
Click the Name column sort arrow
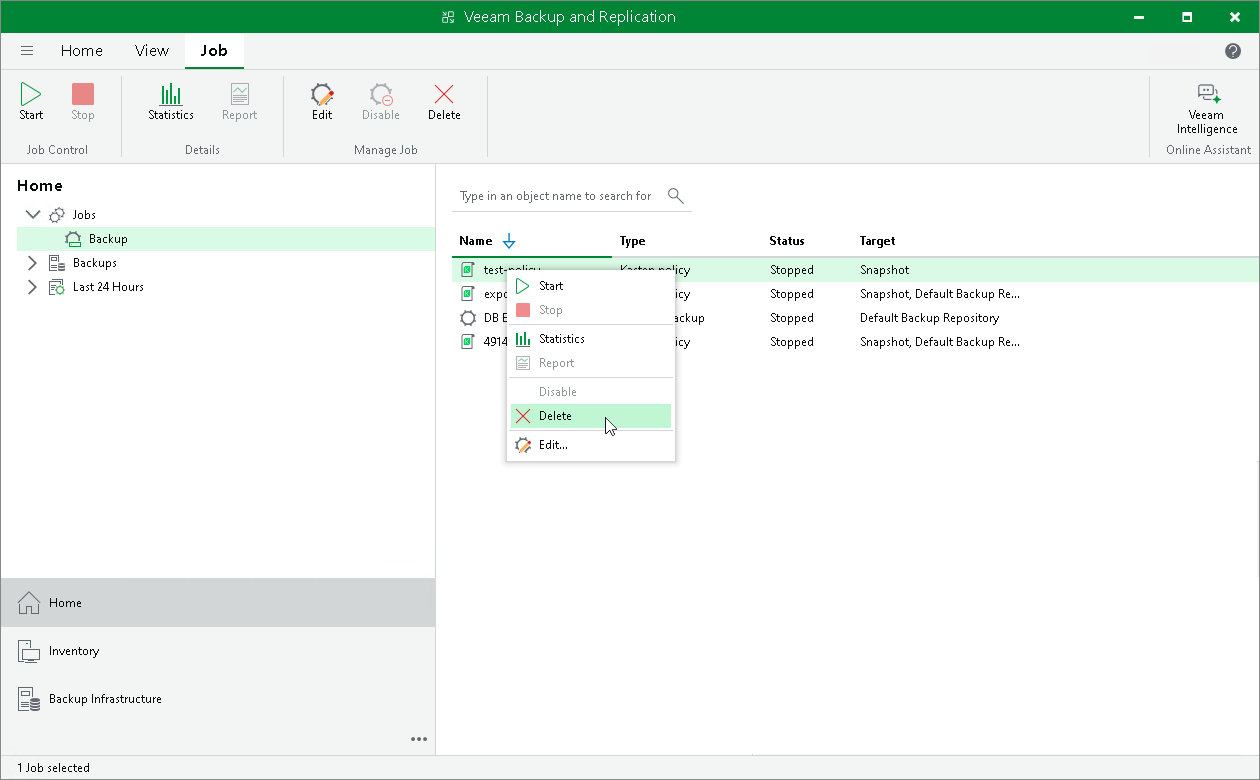click(x=509, y=241)
